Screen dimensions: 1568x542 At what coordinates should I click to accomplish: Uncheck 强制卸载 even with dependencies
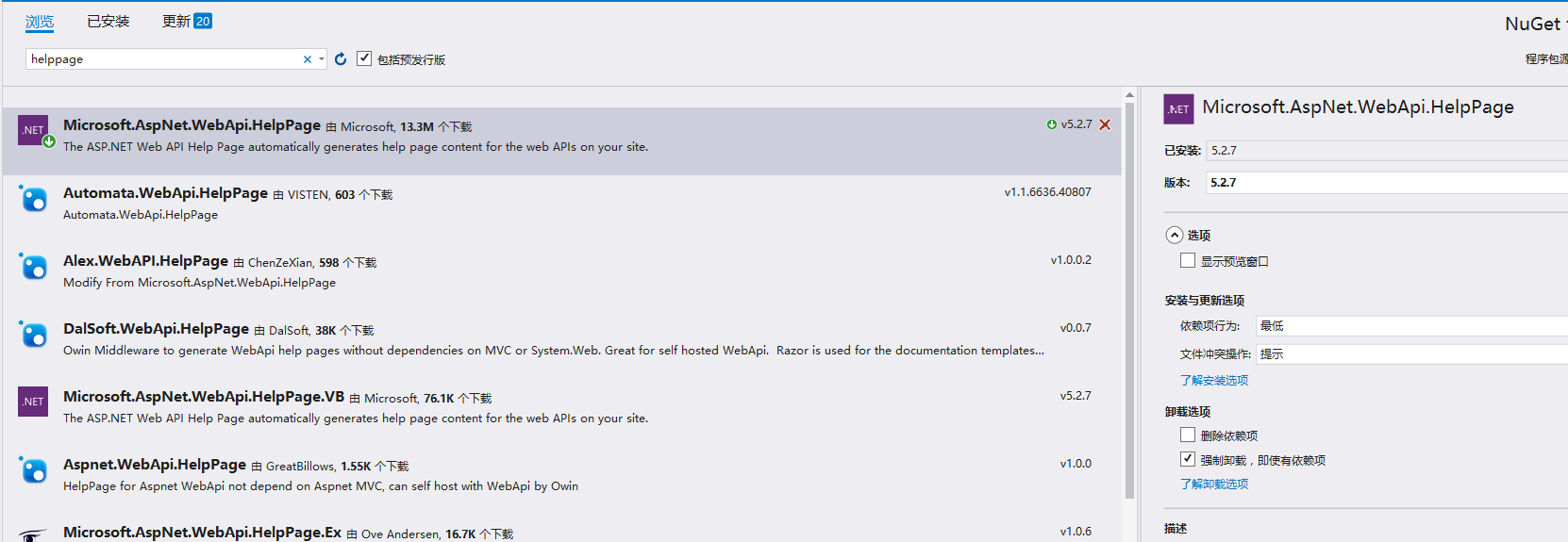tap(1188, 459)
